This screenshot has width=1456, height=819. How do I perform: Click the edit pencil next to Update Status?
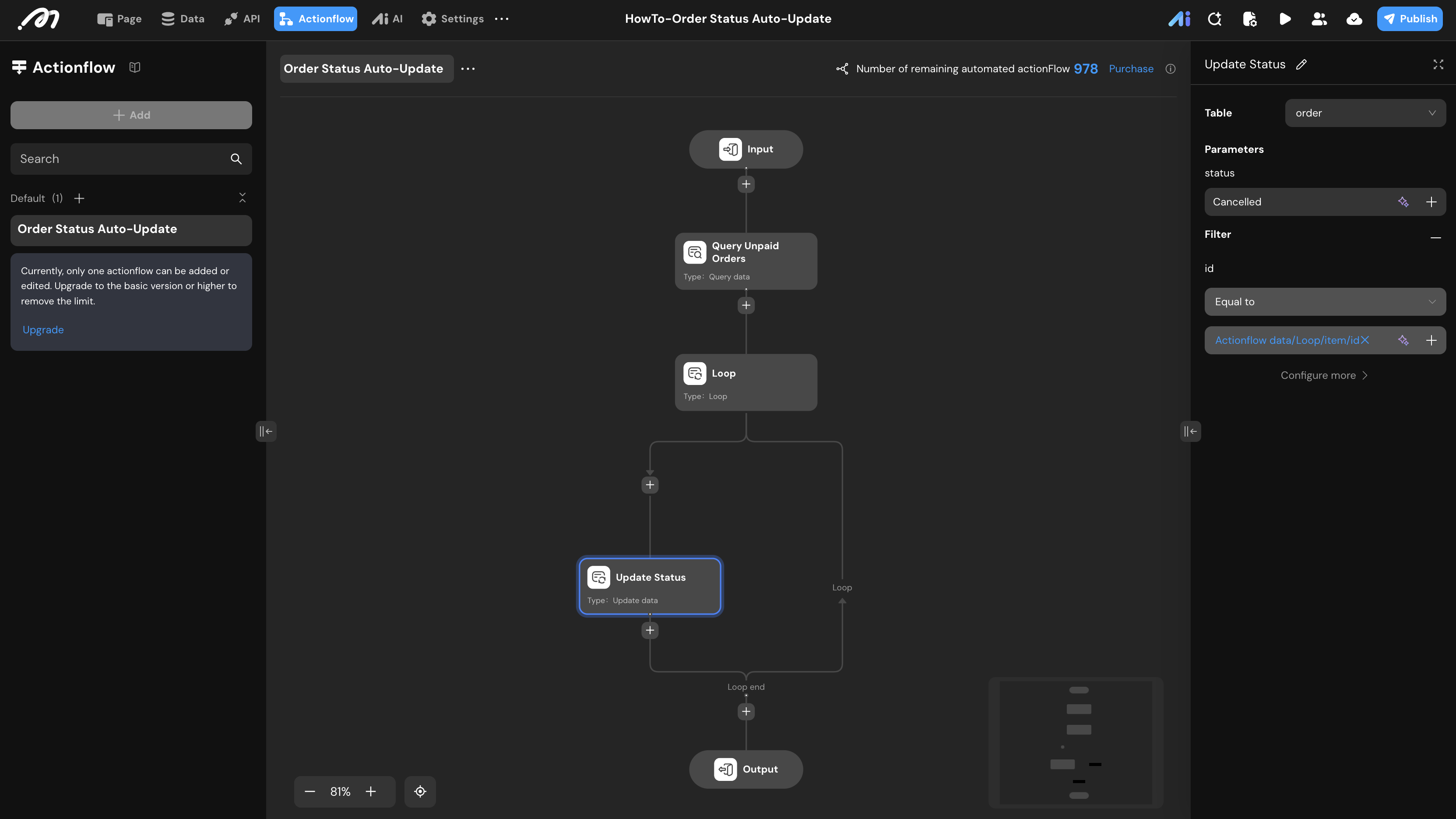(1301, 64)
